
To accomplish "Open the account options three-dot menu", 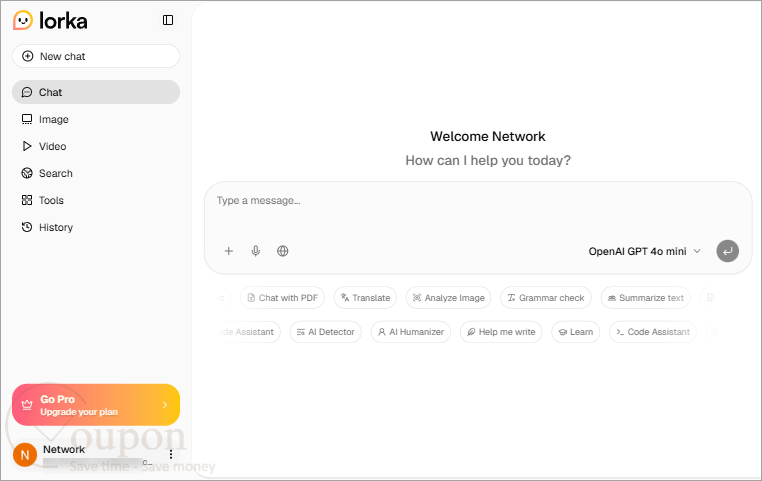I will pyautogui.click(x=171, y=455).
